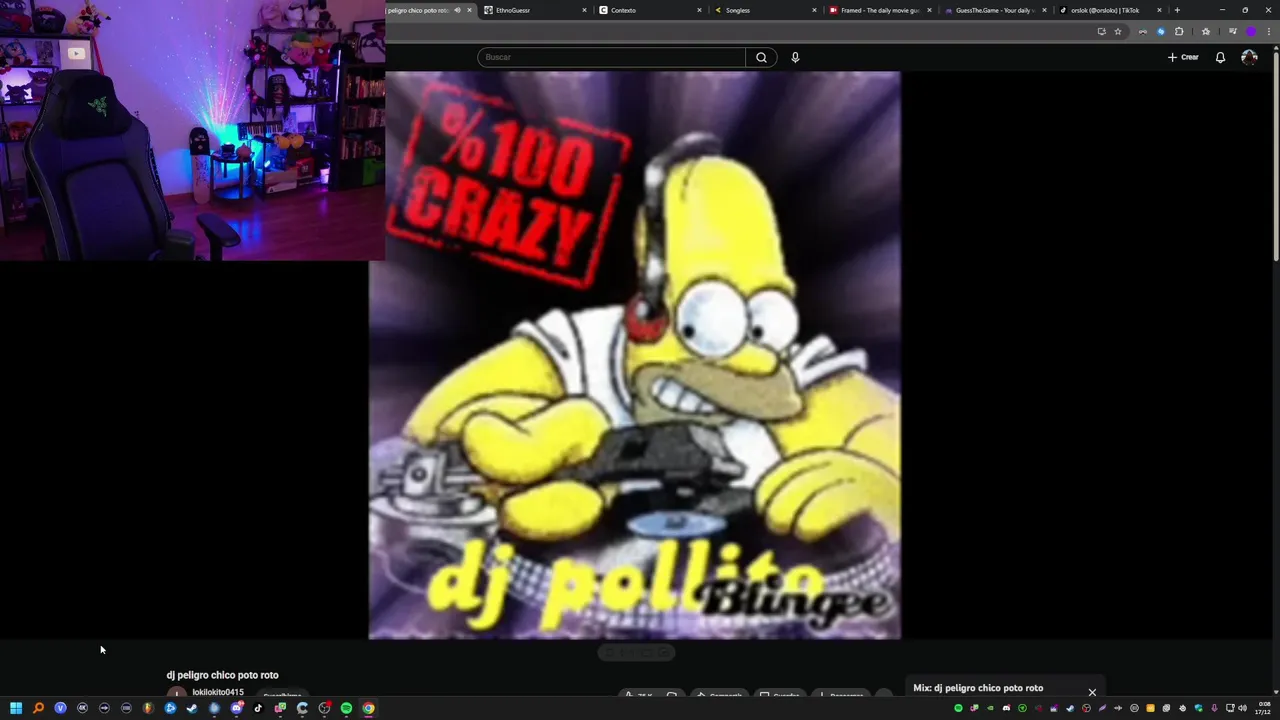Close the EthnoGuessr tab

click(585, 10)
